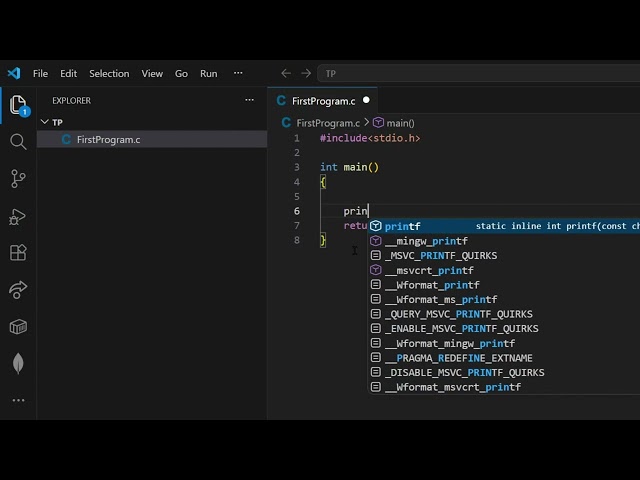Click the EXPLORER panel title
640x480 pixels.
pyautogui.click(x=71, y=100)
